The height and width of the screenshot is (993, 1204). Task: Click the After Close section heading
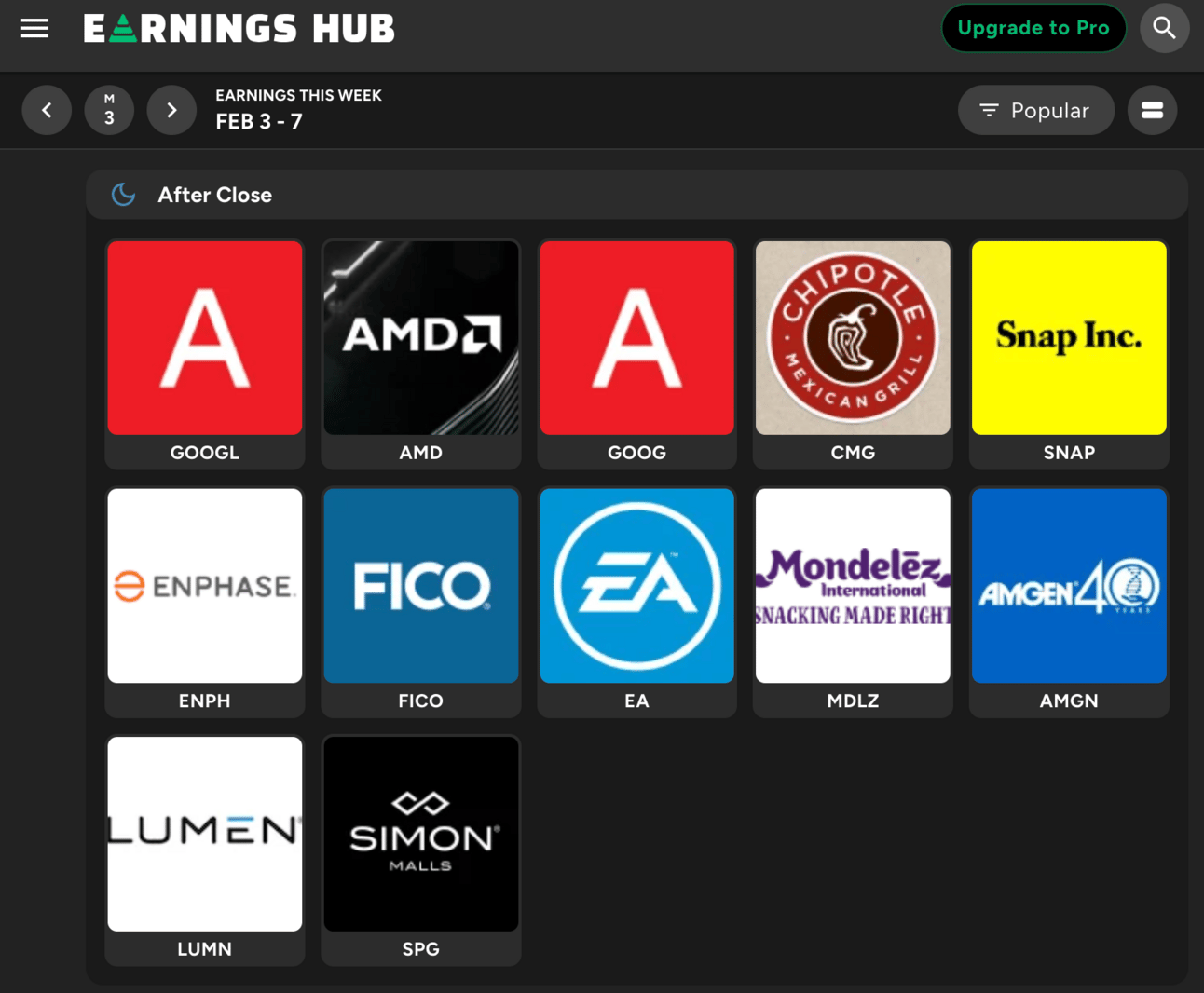pos(215,195)
